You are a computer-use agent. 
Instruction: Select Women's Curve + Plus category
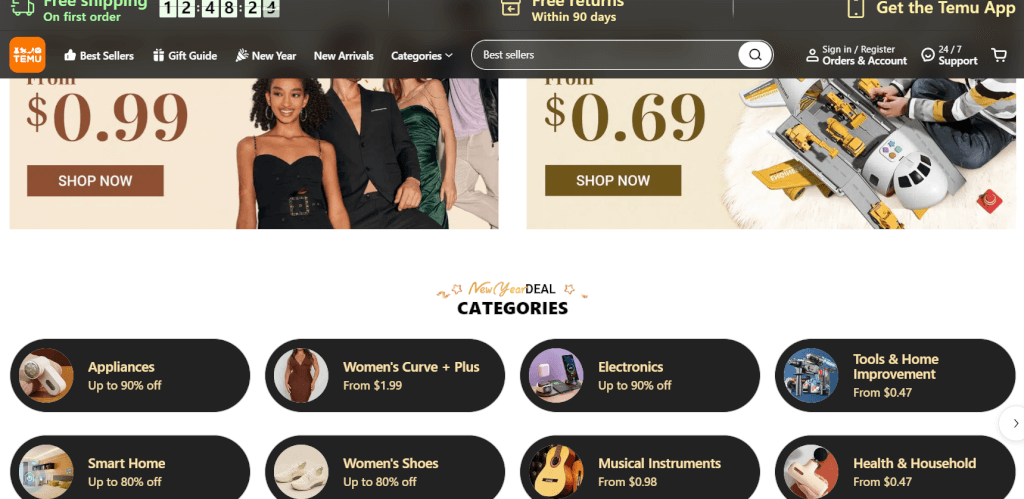(x=385, y=376)
